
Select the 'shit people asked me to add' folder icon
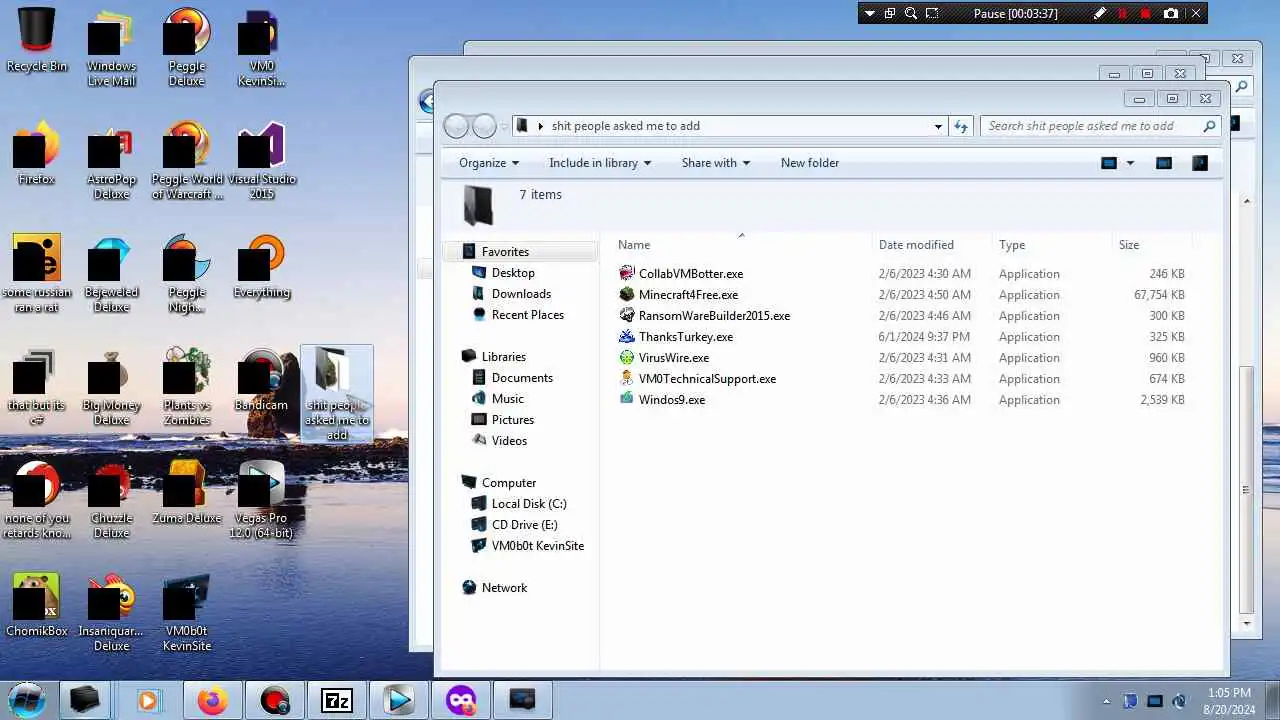(x=337, y=393)
